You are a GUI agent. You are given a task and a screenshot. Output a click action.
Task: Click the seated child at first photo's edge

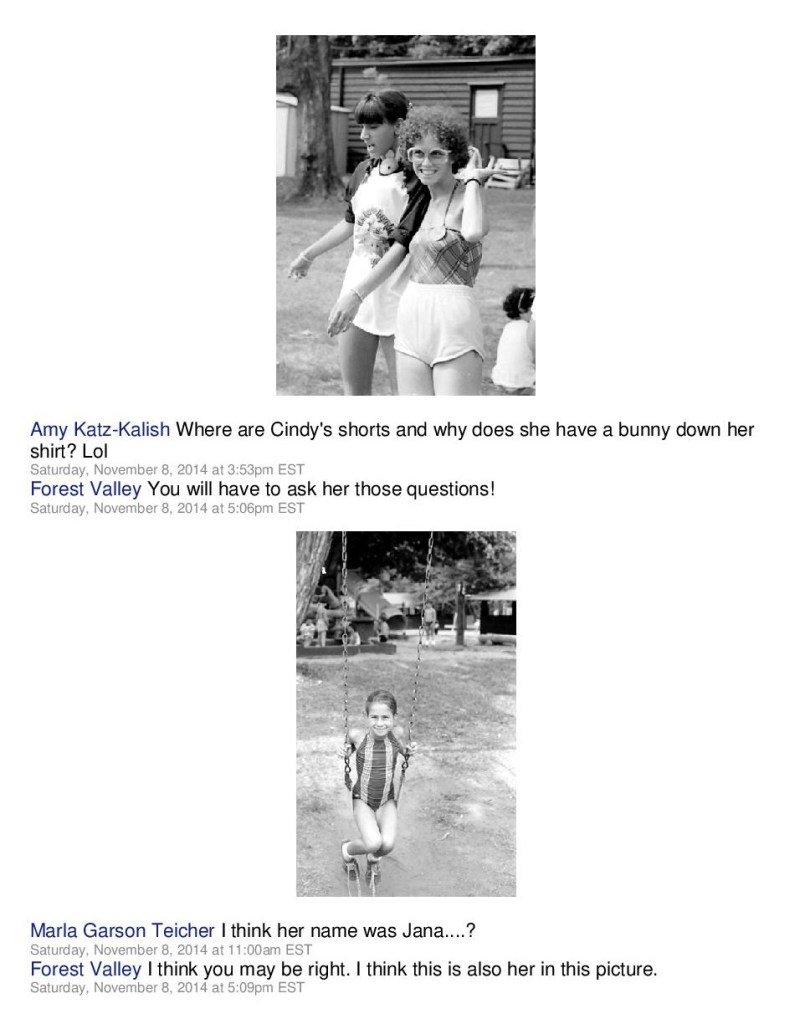[x=514, y=340]
